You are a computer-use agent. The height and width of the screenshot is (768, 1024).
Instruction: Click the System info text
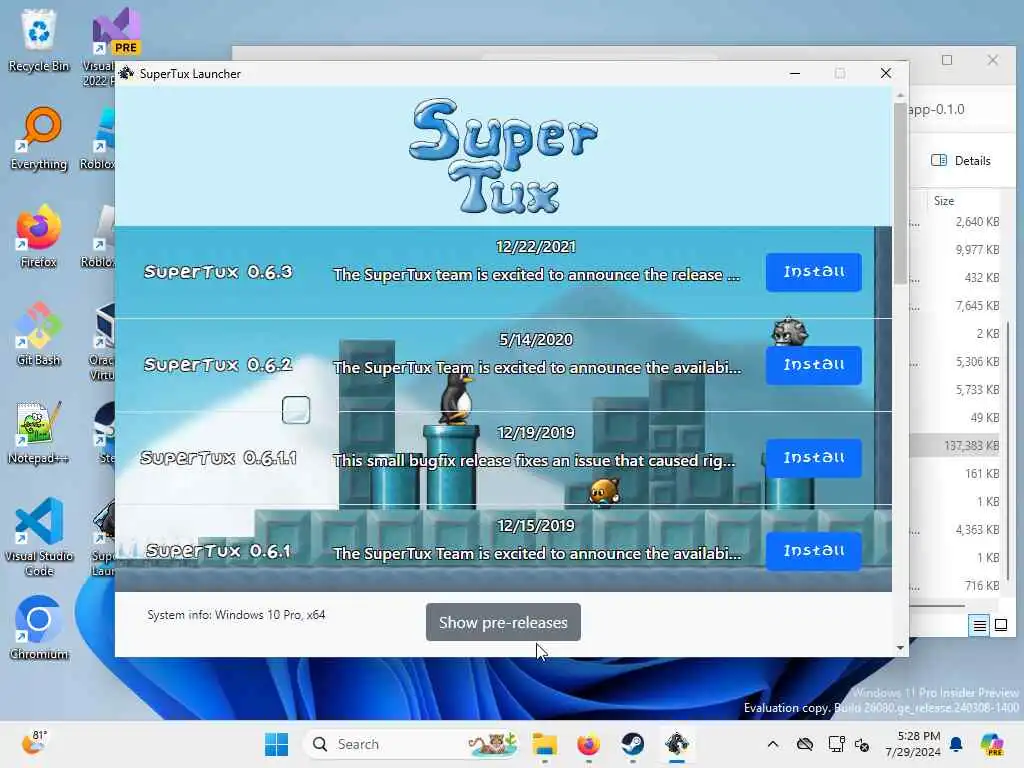236,615
